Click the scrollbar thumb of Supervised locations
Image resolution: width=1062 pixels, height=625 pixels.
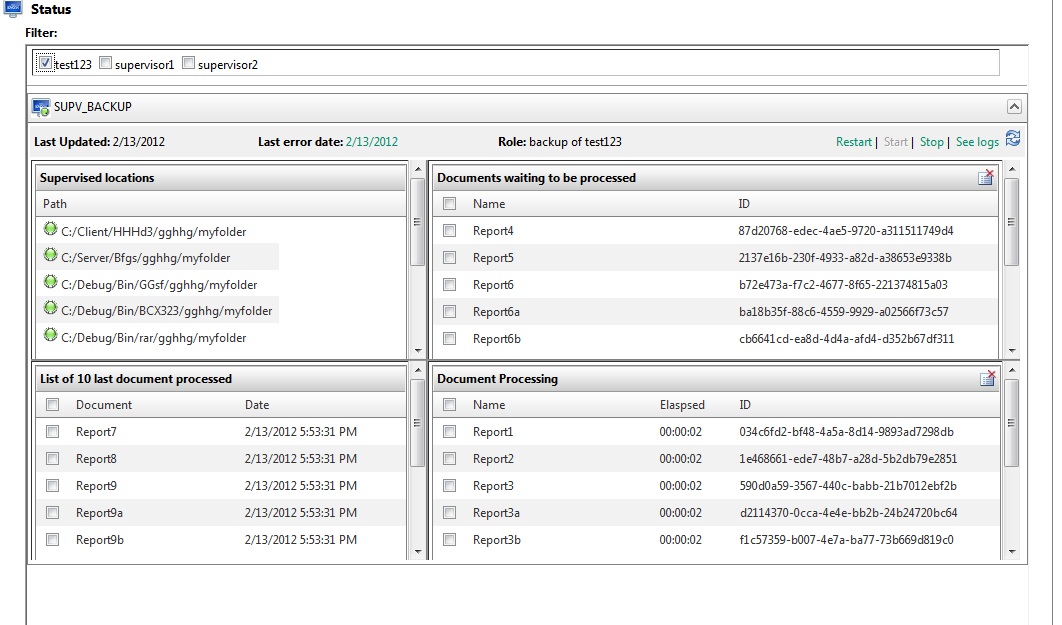pos(418,221)
